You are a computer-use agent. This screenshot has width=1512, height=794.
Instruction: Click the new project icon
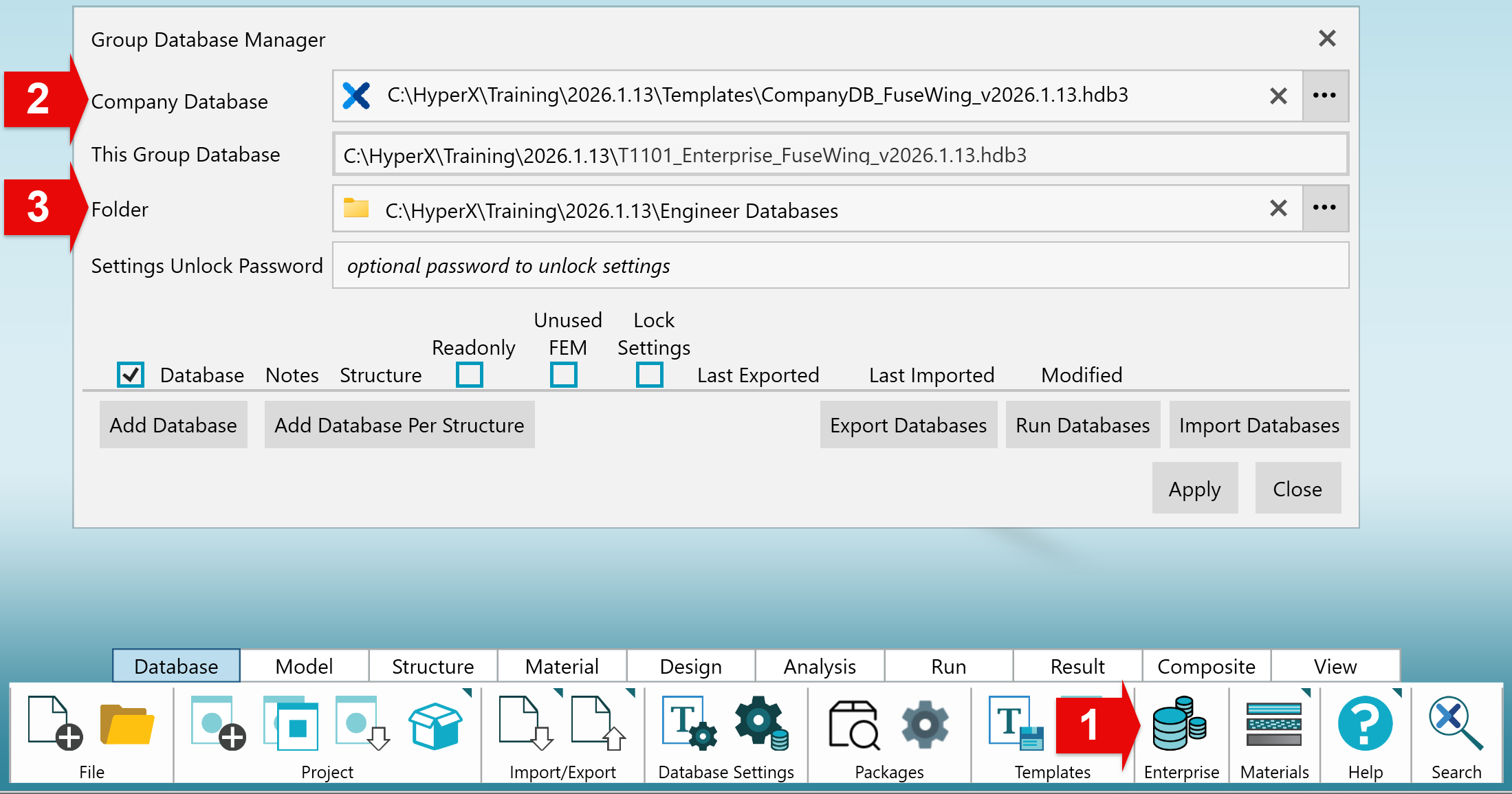[219, 723]
